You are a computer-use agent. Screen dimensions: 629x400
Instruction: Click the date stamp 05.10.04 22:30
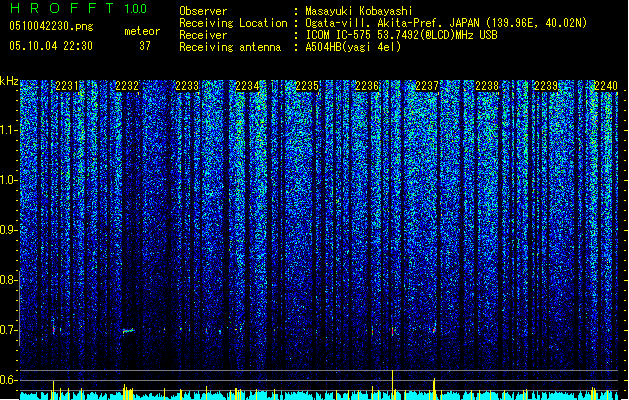tap(51, 46)
